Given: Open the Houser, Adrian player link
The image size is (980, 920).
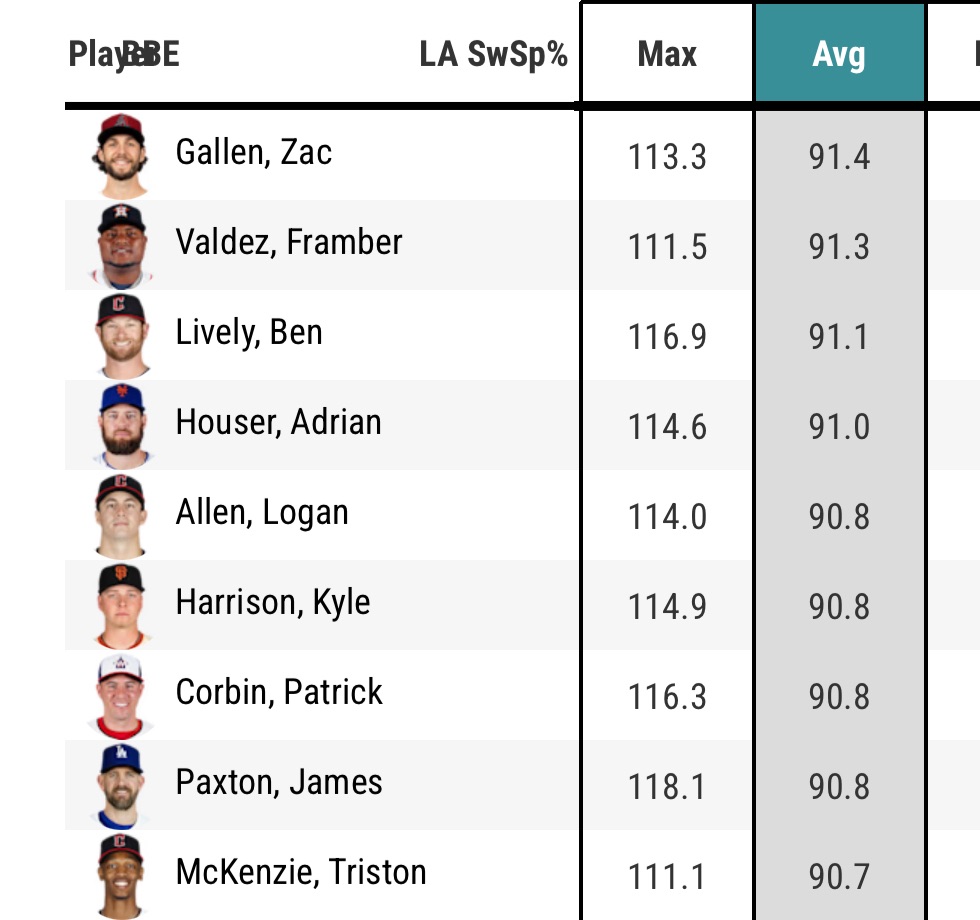Looking at the screenshot, I should (278, 423).
